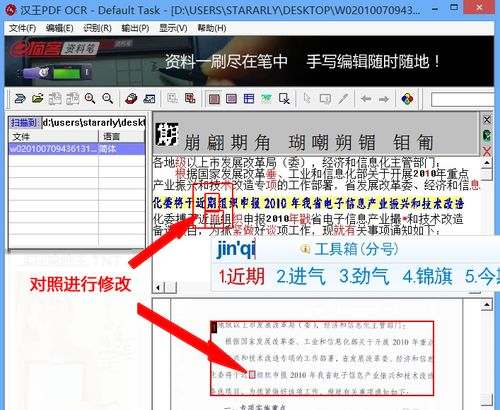Open the 帮助(H) menu
Image resolution: width=500 pixels, height=410 pixels.
[x=212, y=28]
